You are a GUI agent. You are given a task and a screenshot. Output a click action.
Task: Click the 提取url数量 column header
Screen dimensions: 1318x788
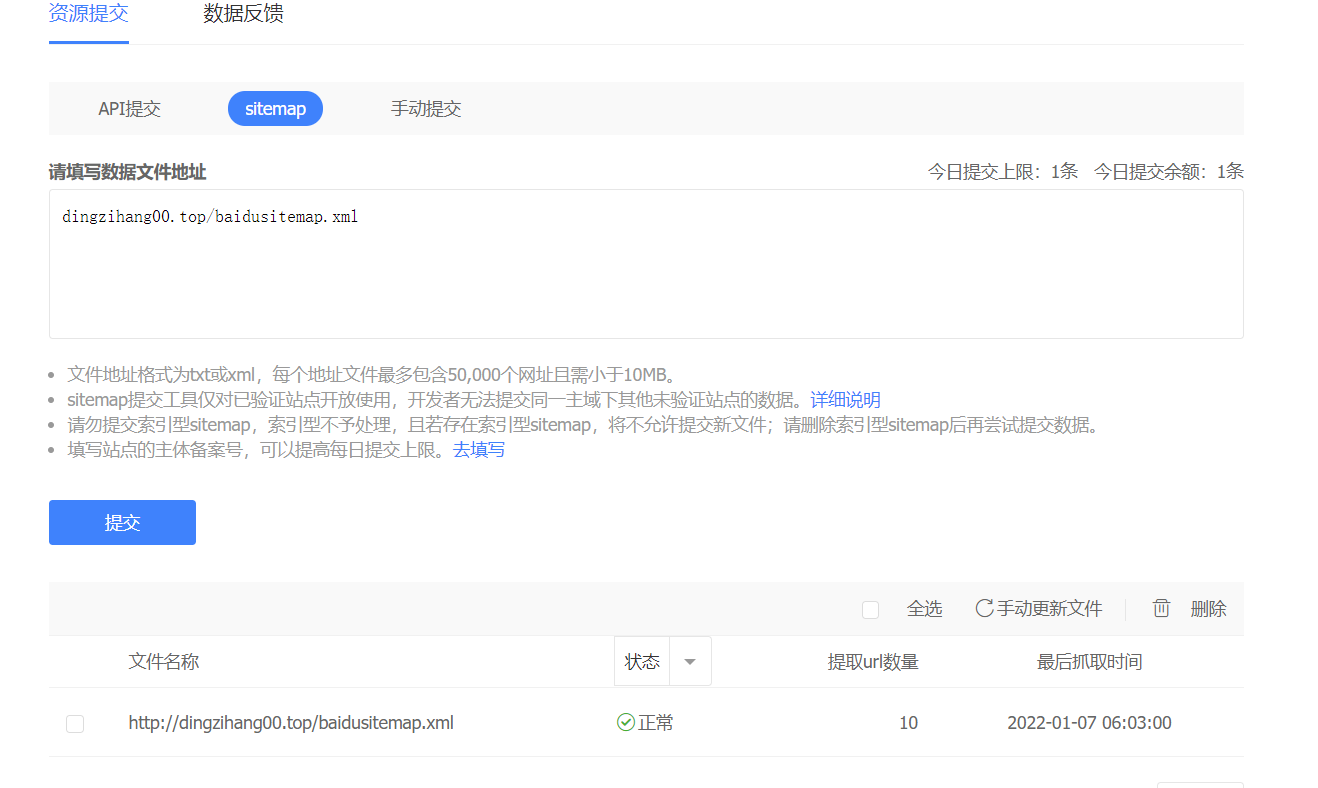(872, 662)
